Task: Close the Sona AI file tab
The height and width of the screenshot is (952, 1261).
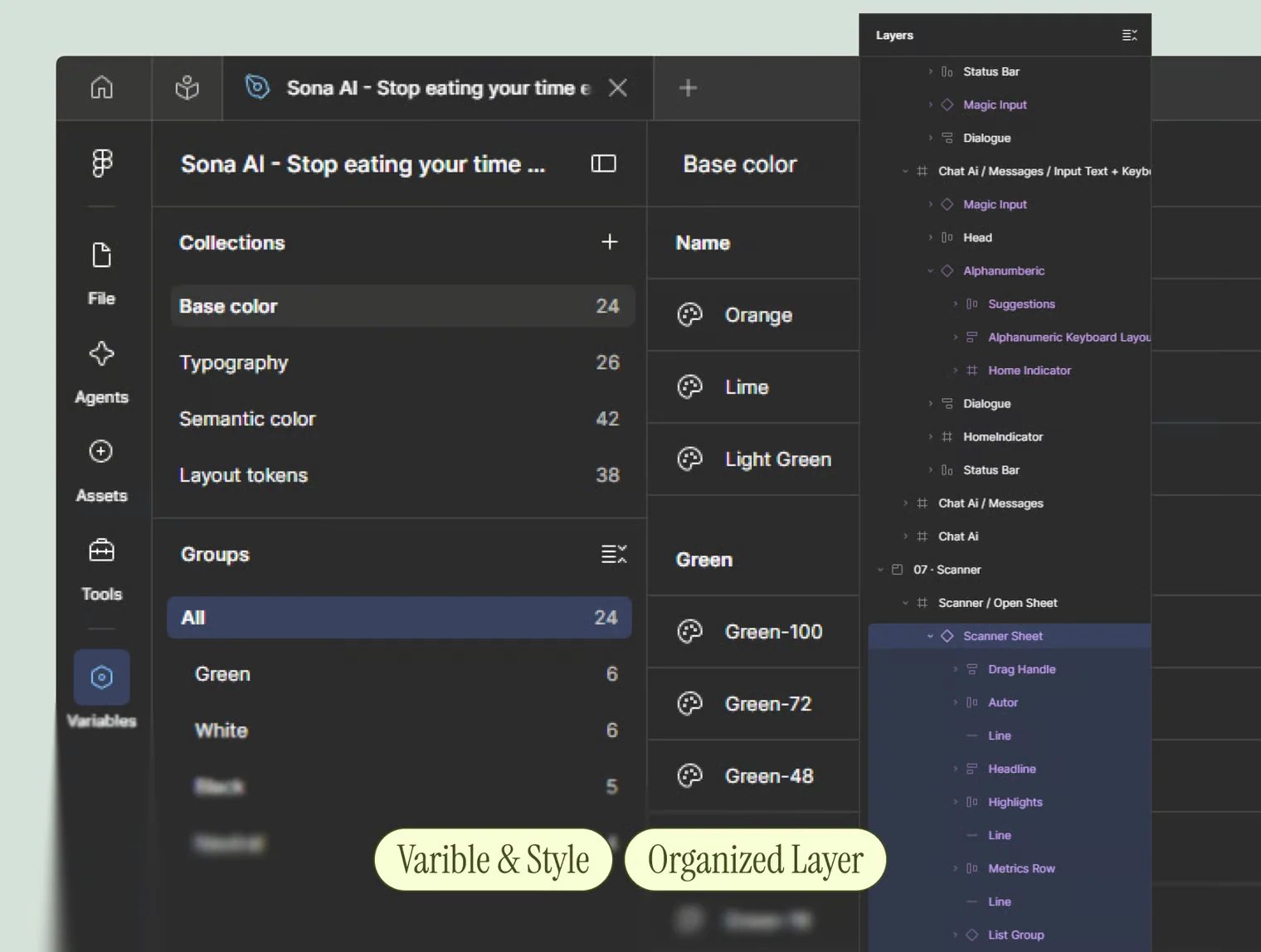Action: (617, 87)
